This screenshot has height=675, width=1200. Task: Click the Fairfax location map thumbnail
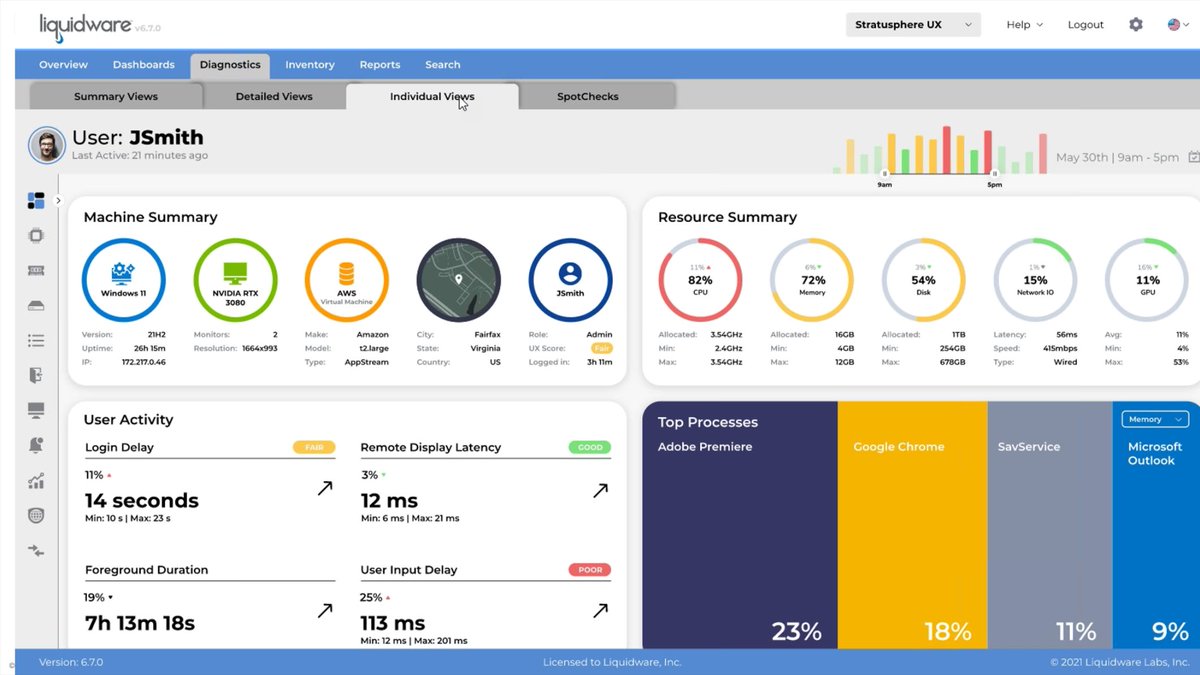pos(458,280)
